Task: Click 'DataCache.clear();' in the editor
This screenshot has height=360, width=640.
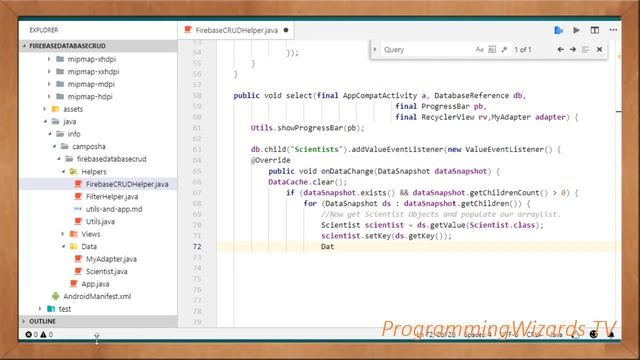Action: coord(307,182)
